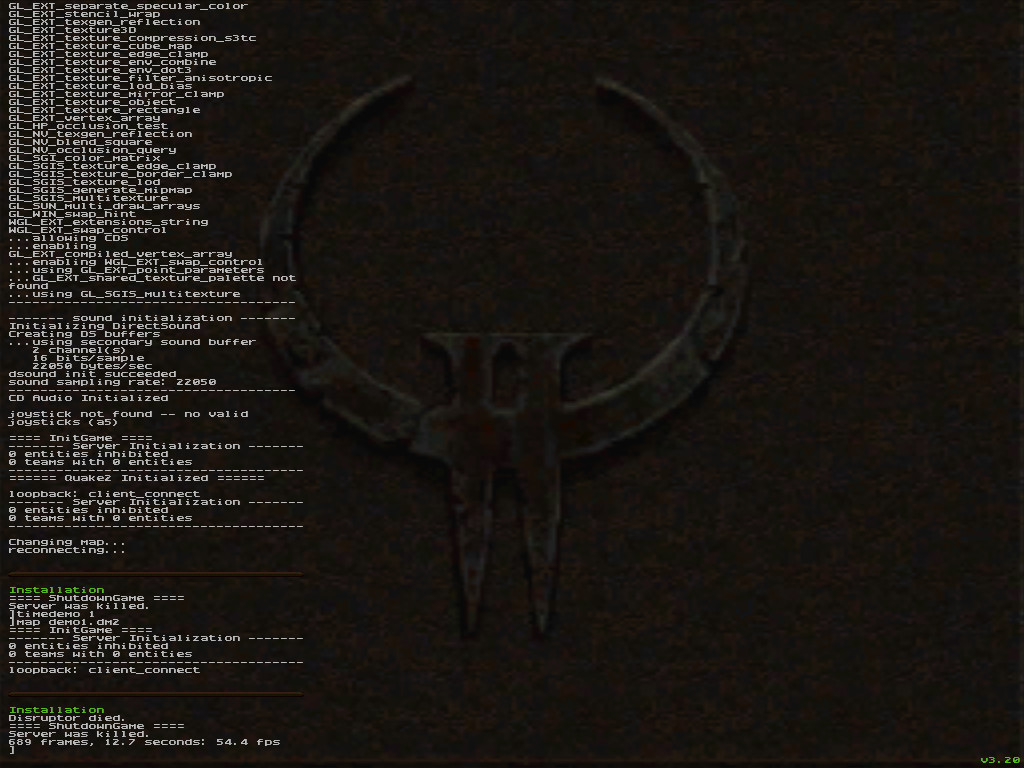The height and width of the screenshot is (768, 1024).
Task: Select the WGL_EXT_extensions_string line
Action: tap(108, 222)
